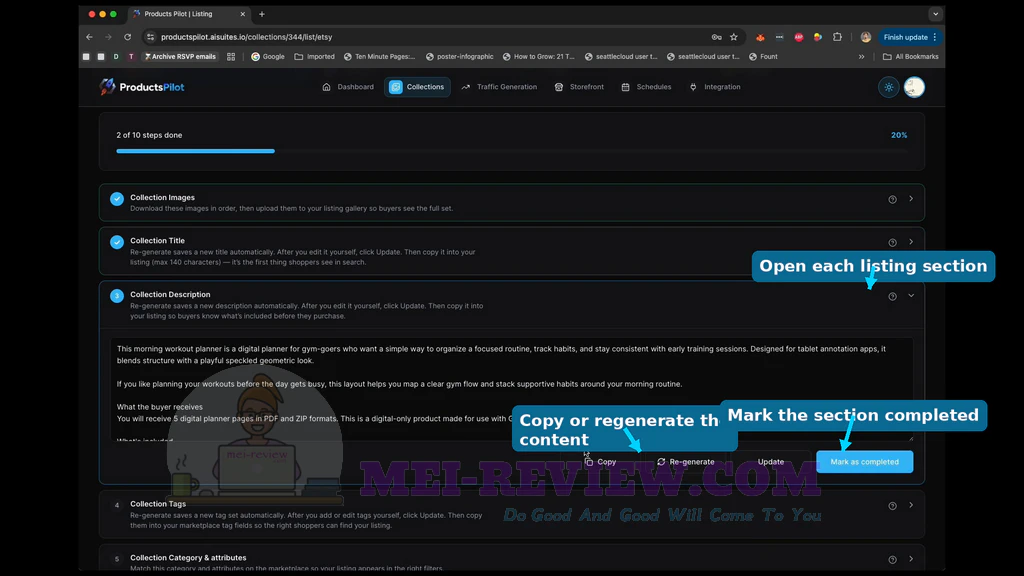Copy the collection description
The height and width of the screenshot is (576, 1024).
[x=600, y=462]
